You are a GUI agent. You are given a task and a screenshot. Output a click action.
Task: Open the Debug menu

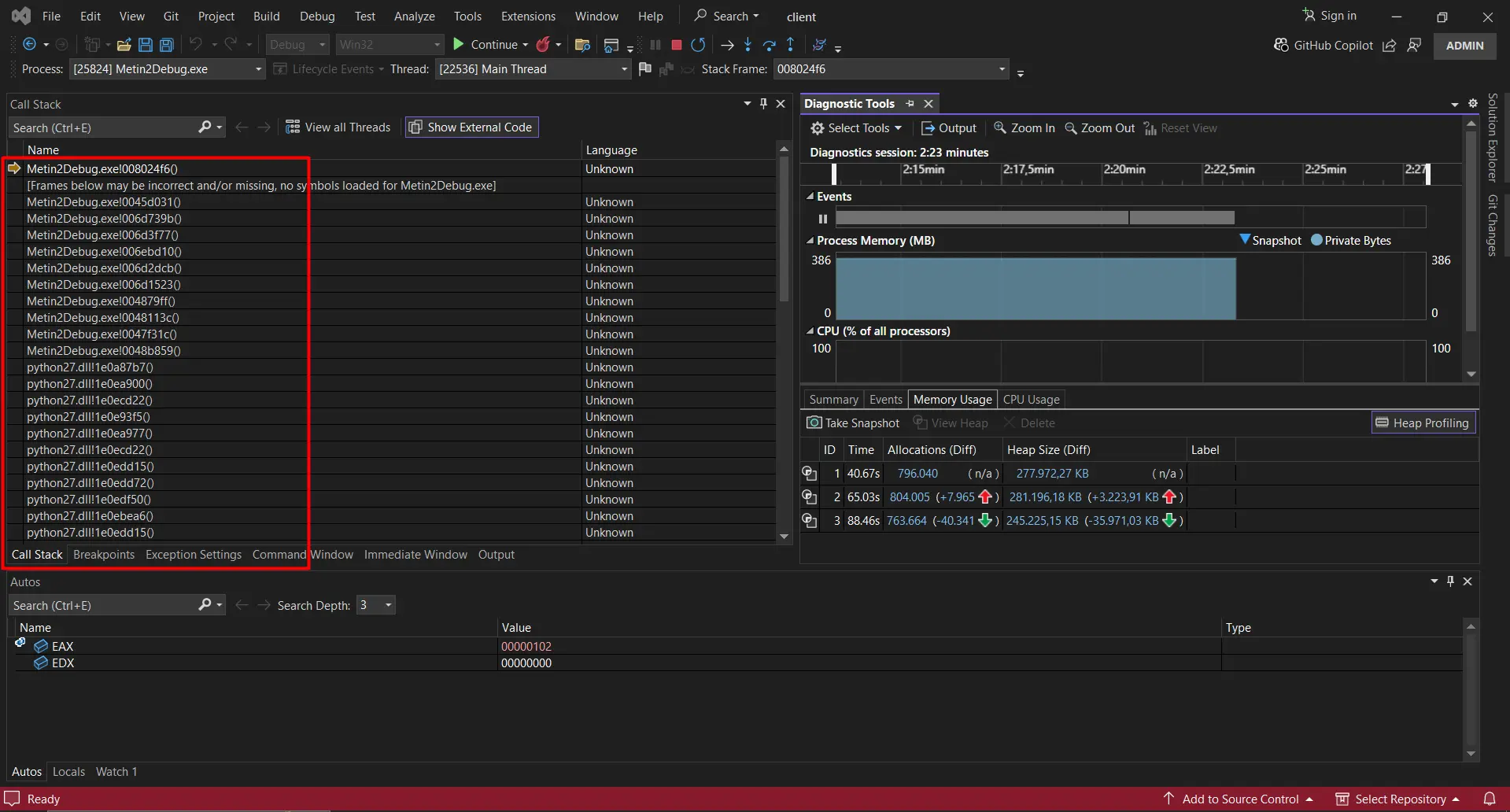click(x=316, y=16)
